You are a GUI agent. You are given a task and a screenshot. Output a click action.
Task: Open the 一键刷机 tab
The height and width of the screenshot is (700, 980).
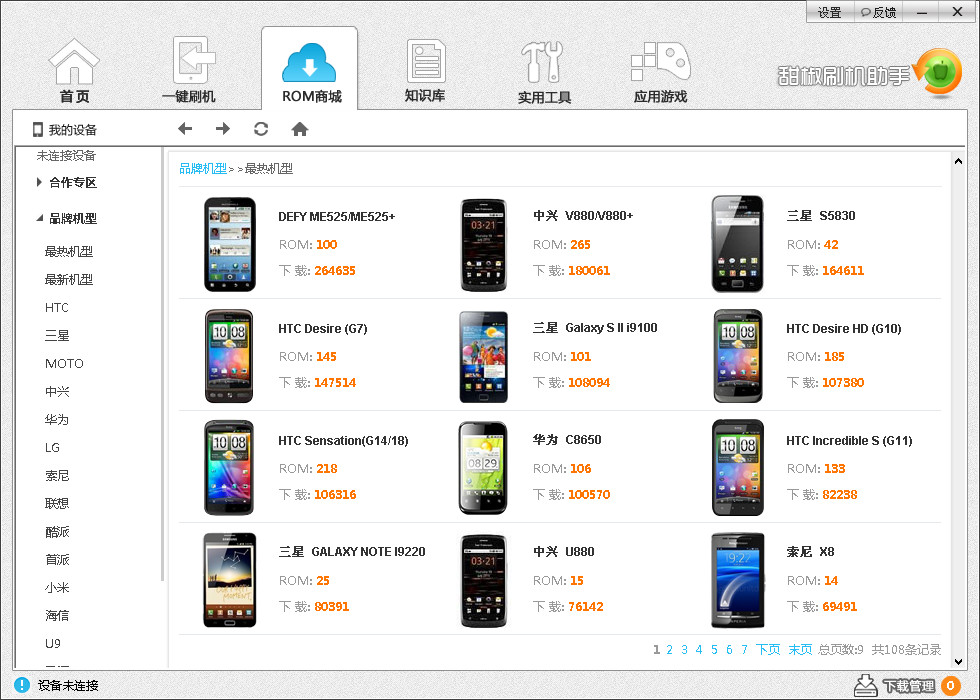click(189, 70)
